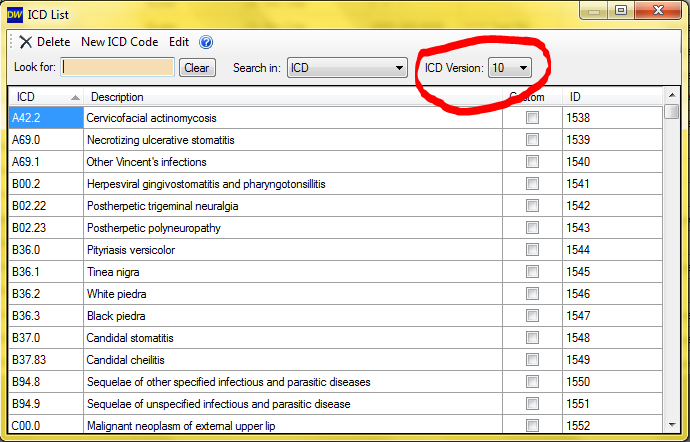Click Cervicofacial actinomycosis description
The width and height of the screenshot is (690, 442).
pyautogui.click(x=151, y=118)
